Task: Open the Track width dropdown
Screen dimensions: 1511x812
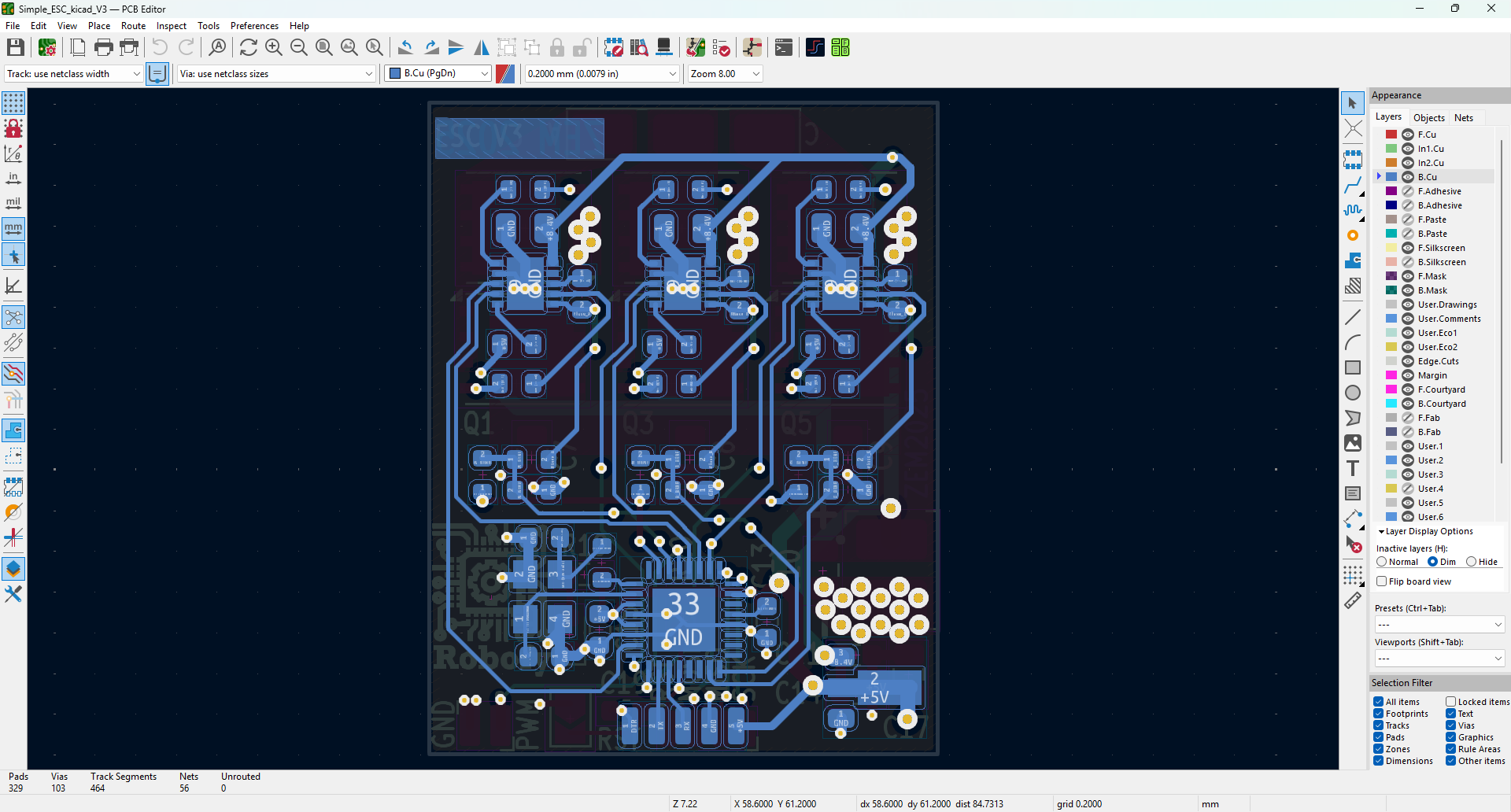Action: [73, 74]
